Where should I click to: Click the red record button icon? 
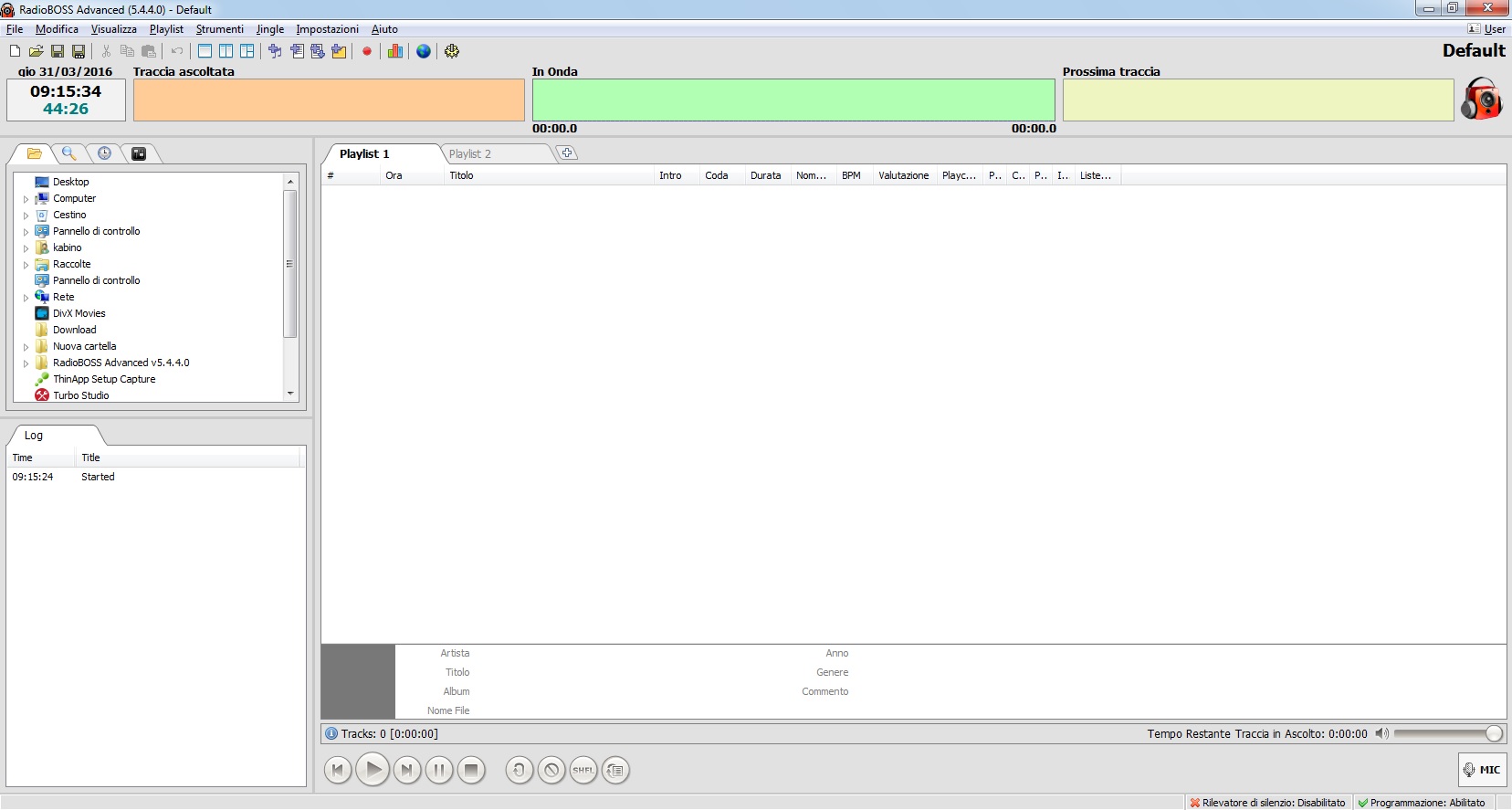(367, 51)
